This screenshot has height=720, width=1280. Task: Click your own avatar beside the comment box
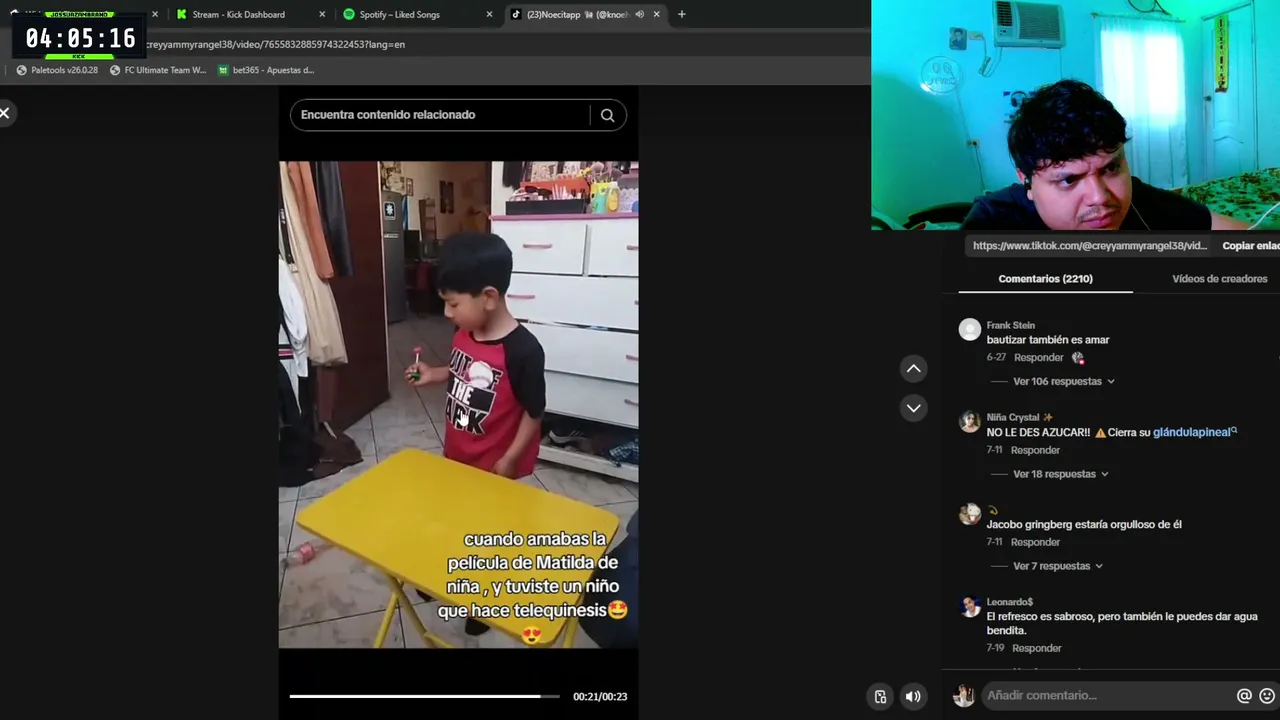tap(964, 696)
